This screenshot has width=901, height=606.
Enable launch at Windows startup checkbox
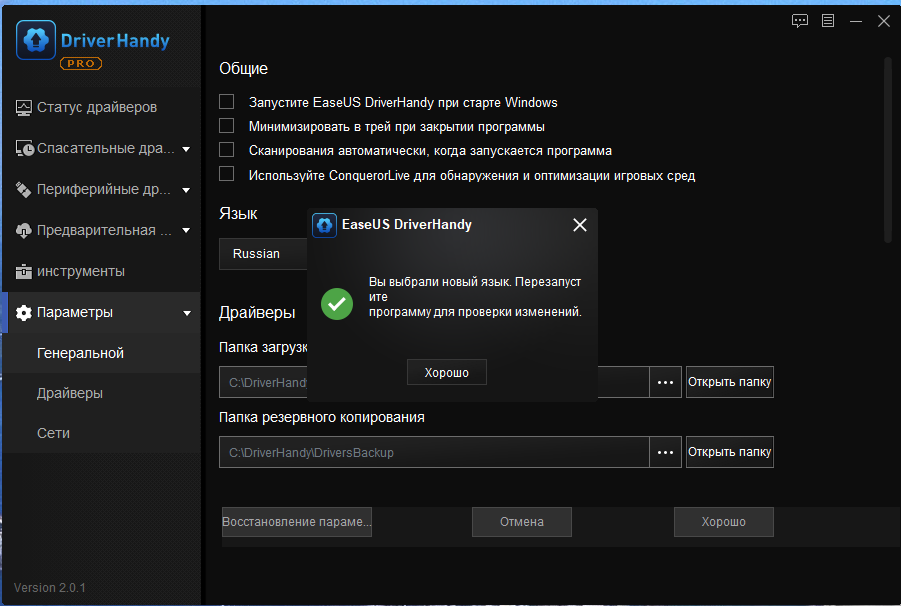pyautogui.click(x=226, y=102)
